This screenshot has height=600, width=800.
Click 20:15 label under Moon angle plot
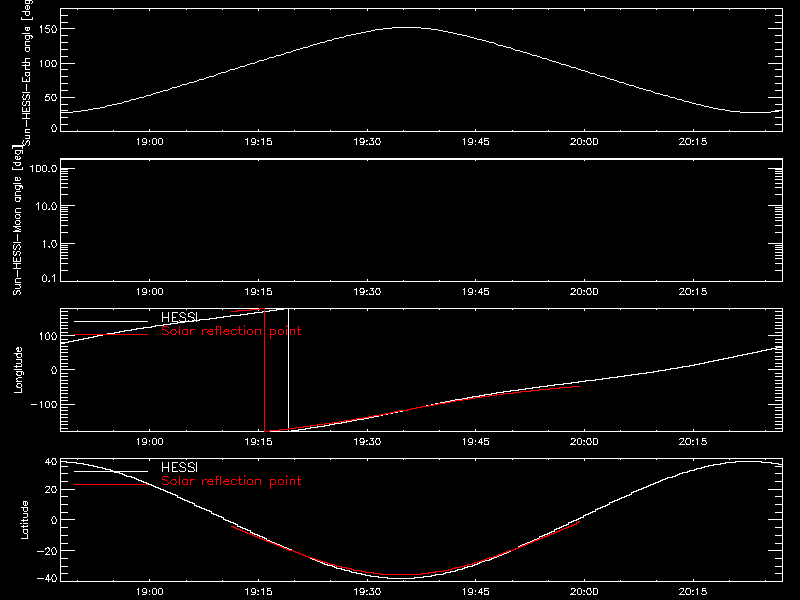pyautogui.click(x=692, y=292)
